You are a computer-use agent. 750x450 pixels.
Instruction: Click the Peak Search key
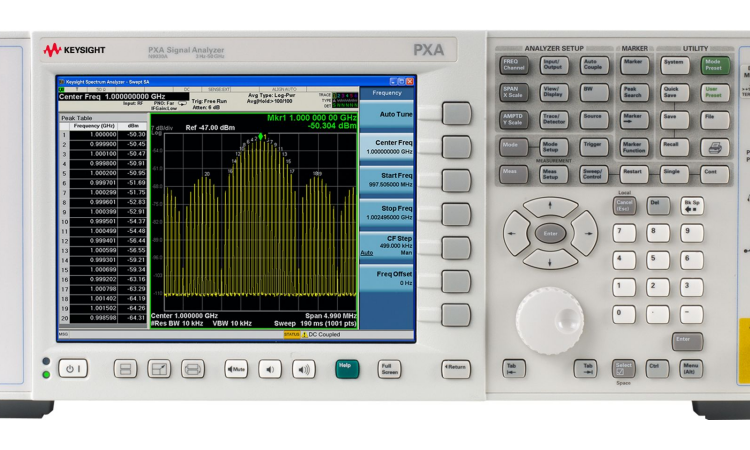634,92
